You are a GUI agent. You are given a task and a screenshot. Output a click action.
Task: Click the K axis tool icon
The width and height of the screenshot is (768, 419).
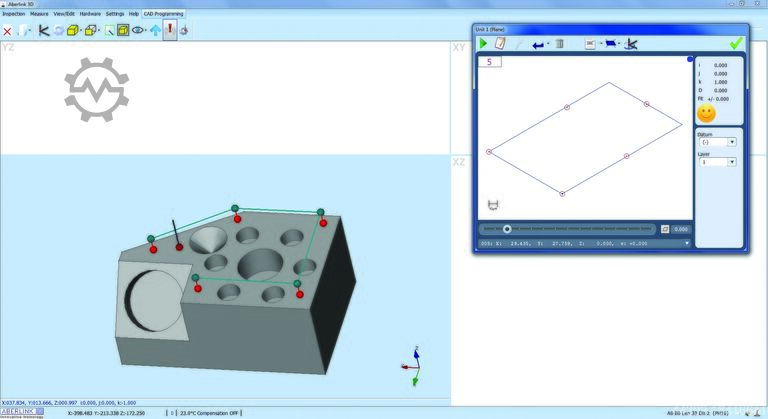point(43,31)
